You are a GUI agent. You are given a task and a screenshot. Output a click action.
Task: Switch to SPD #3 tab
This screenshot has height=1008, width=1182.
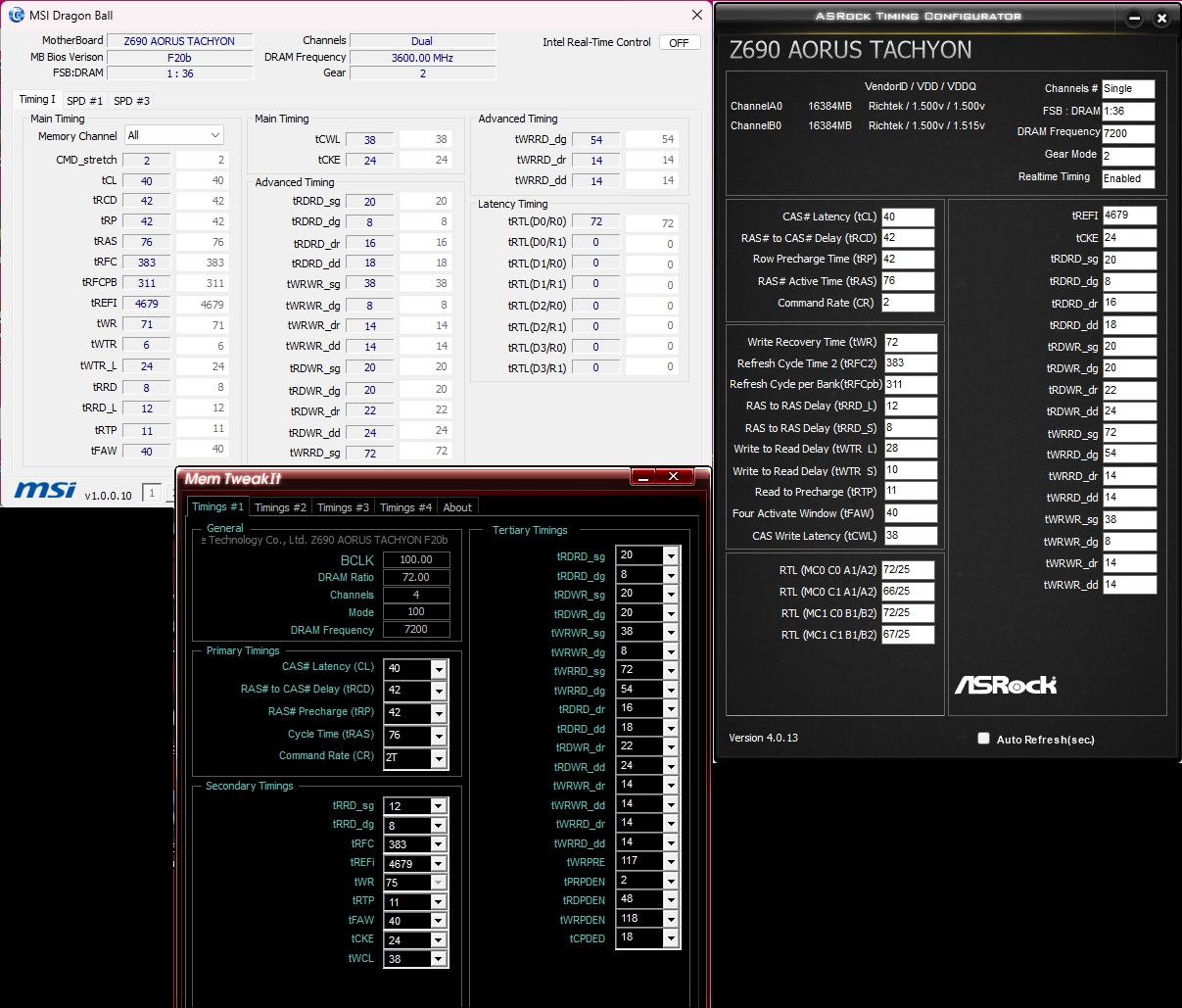coord(131,101)
